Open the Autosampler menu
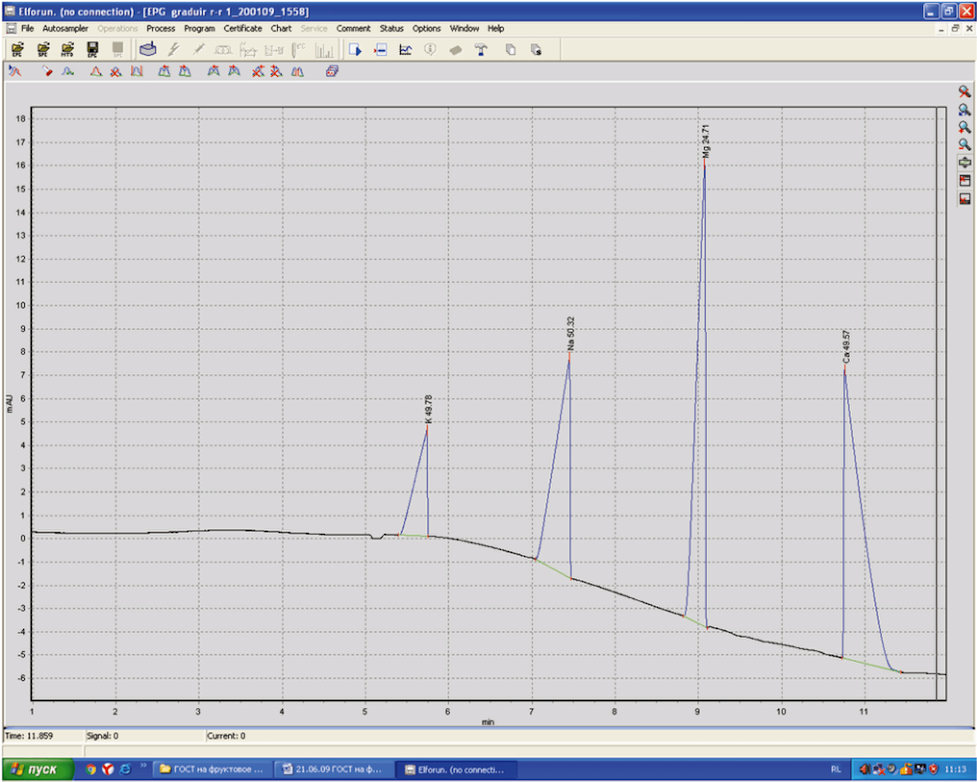The height and width of the screenshot is (782, 977). tap(65, 28)
